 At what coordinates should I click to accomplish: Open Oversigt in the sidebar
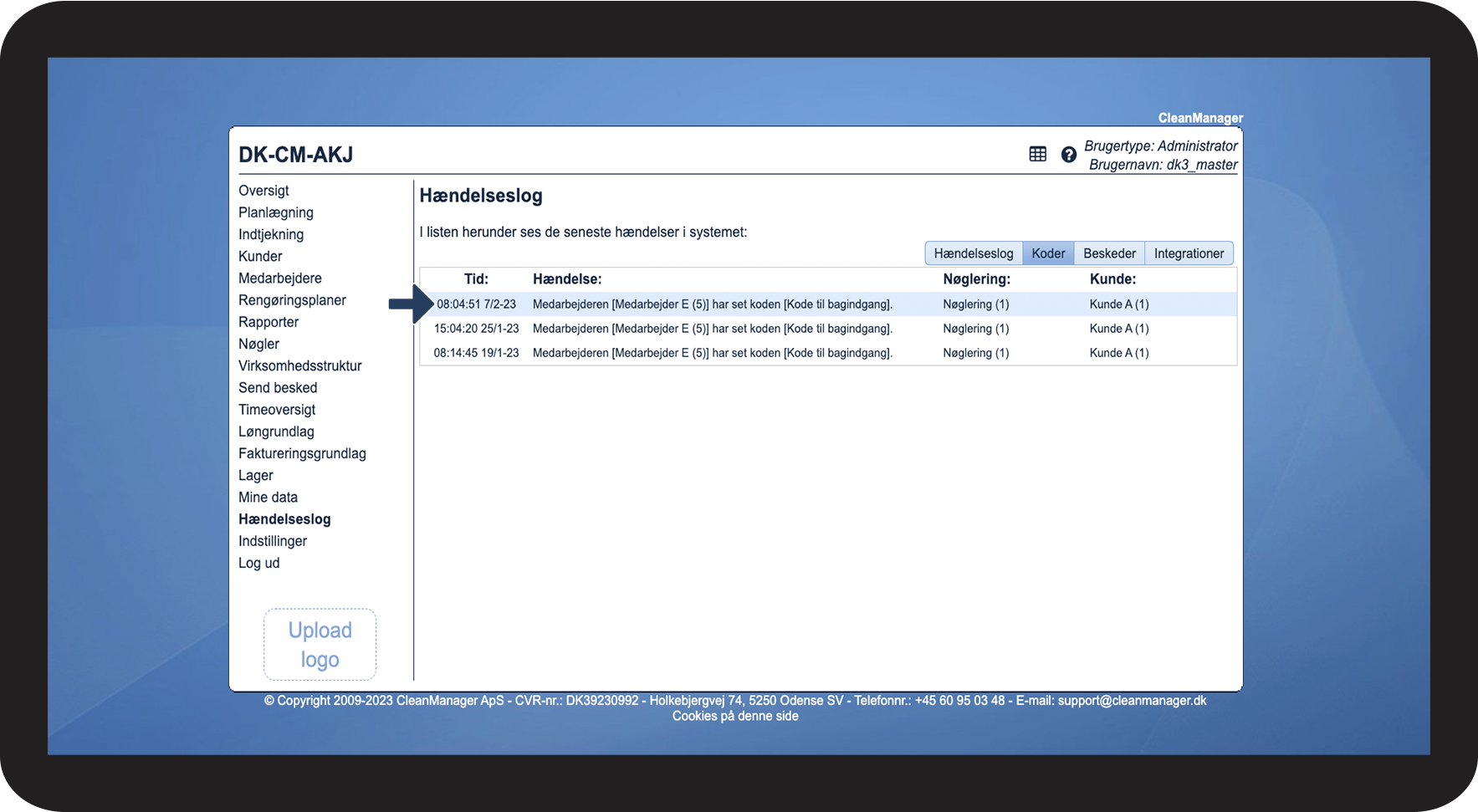263,191
